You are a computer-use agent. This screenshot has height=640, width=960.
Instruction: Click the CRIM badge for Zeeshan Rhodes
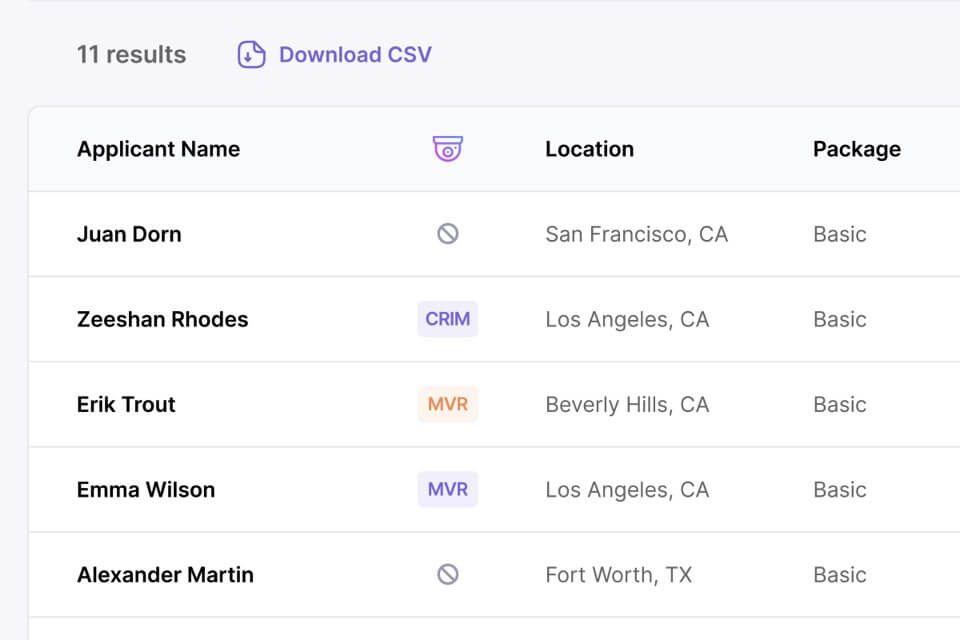[x=447, y=319]
